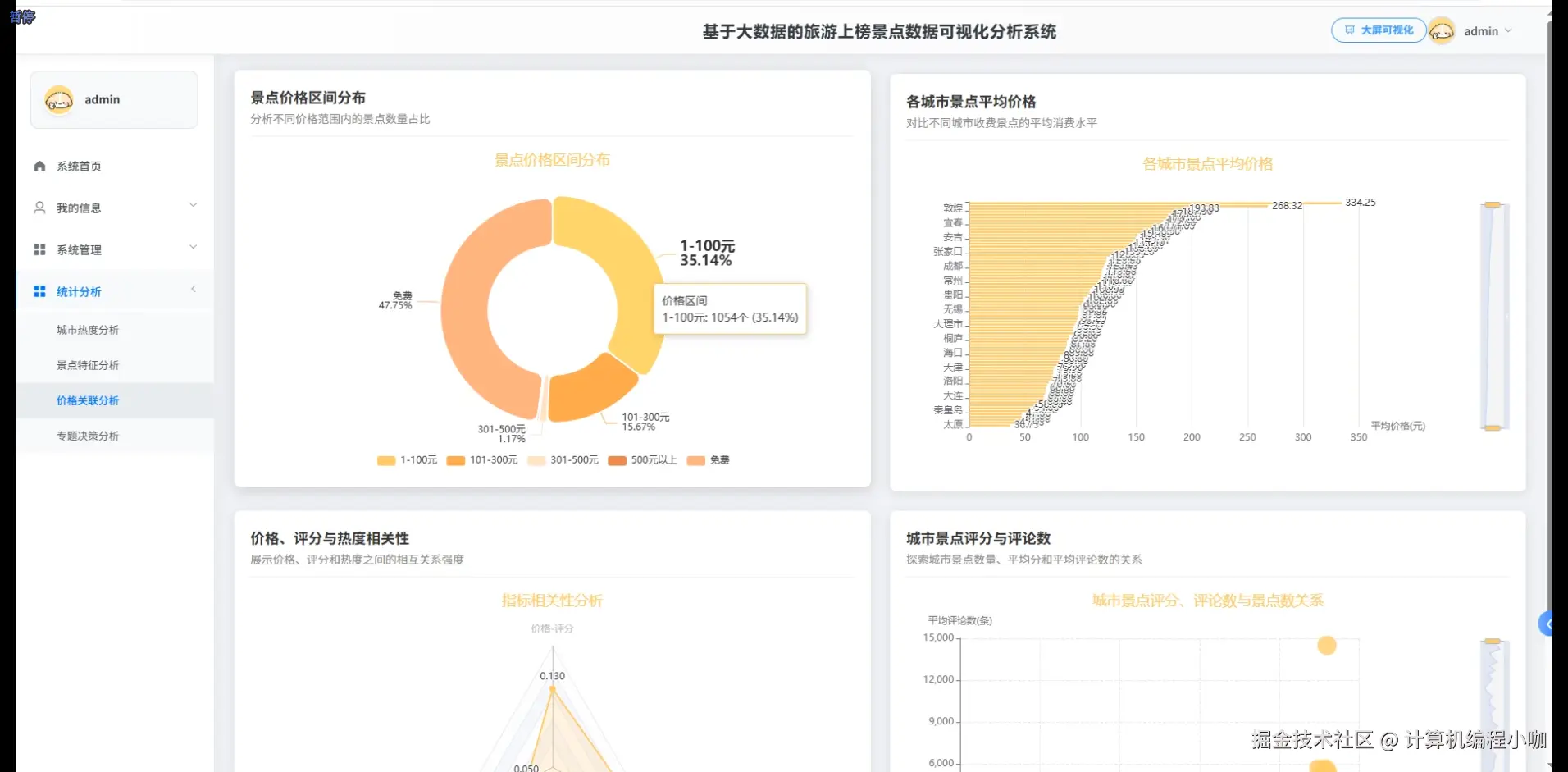Collapse the 统计分析 submenu chevron

click(194, 289)
